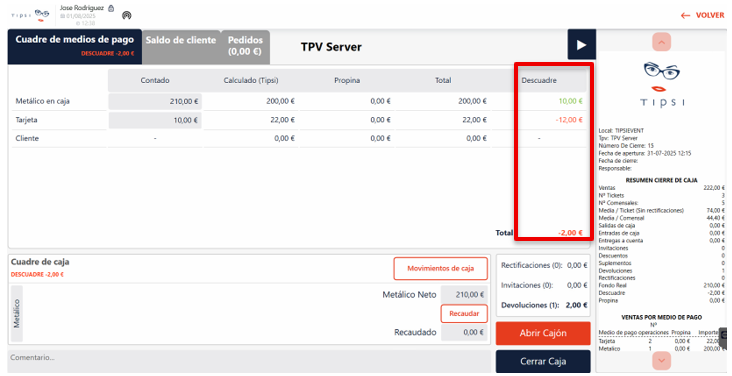Edit Contado amount for Tarjeta
Image resolution: width=732 pixels, height=376 pixels.
155,120
